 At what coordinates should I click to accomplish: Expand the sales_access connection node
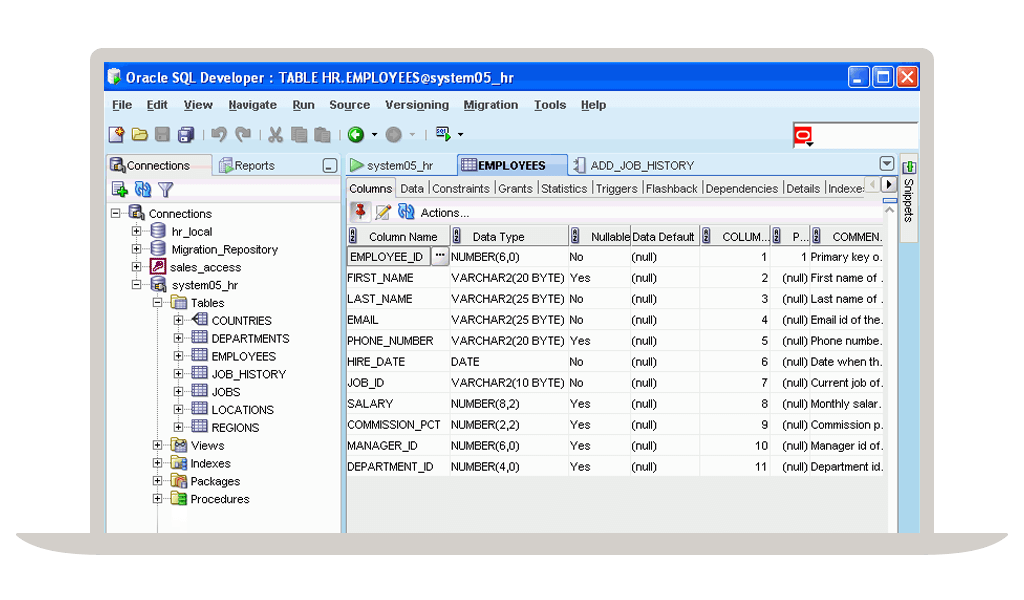[136, 266]
